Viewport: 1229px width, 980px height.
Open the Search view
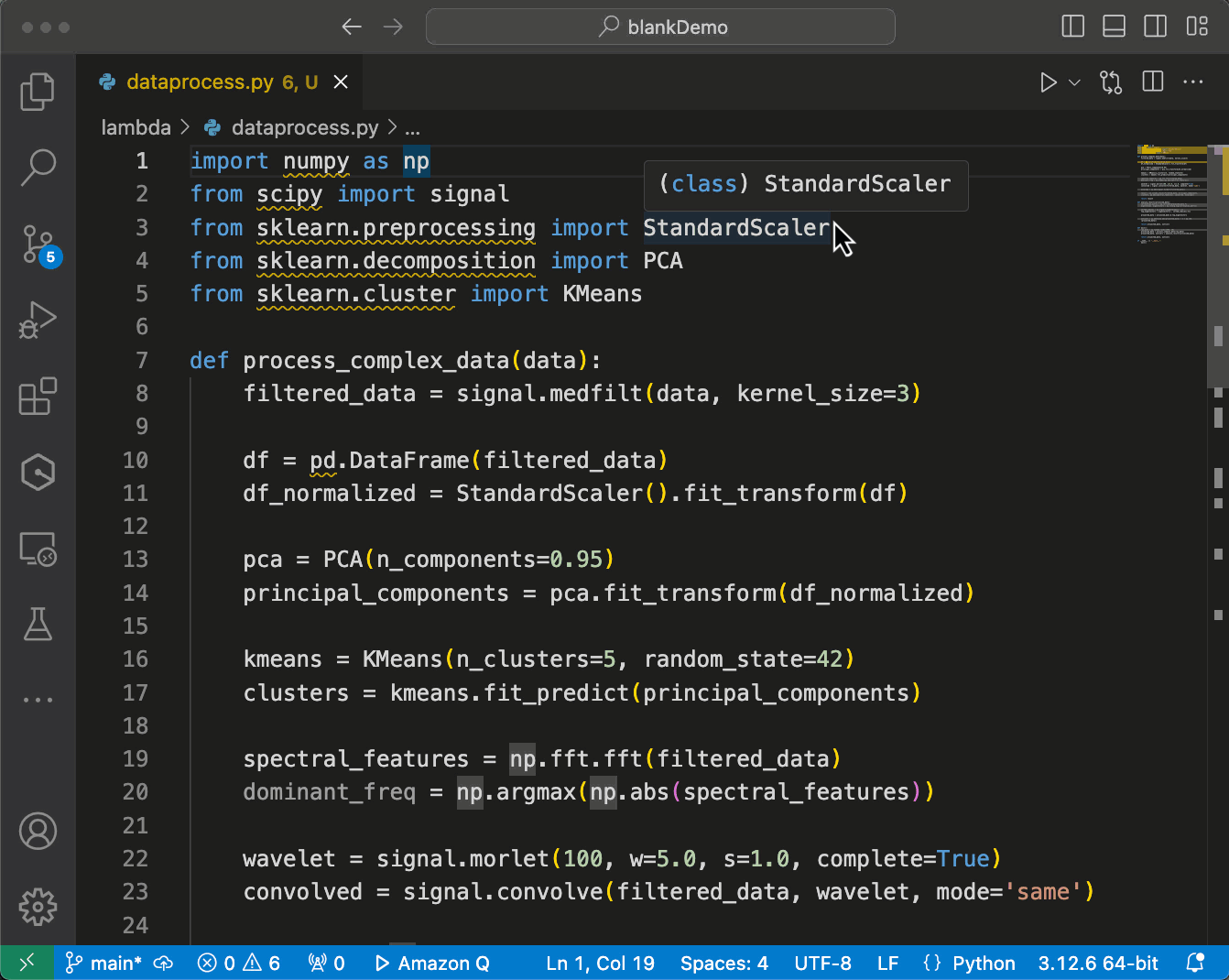[38, 168]
